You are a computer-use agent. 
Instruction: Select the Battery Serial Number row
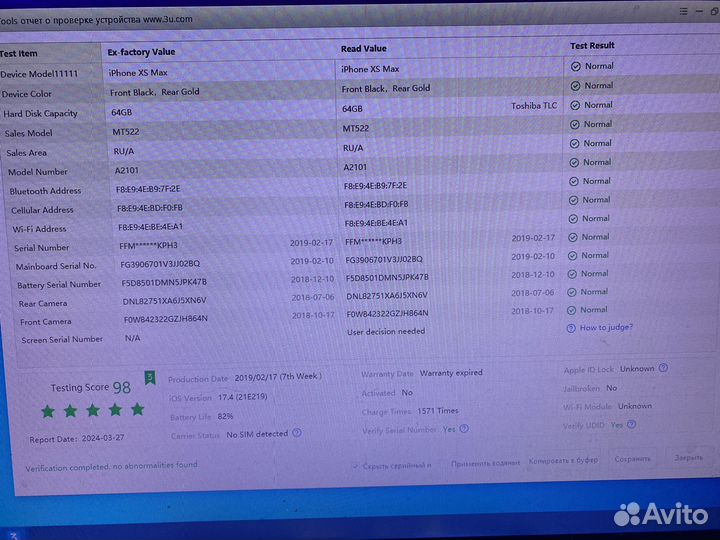(x=58, y=285)
